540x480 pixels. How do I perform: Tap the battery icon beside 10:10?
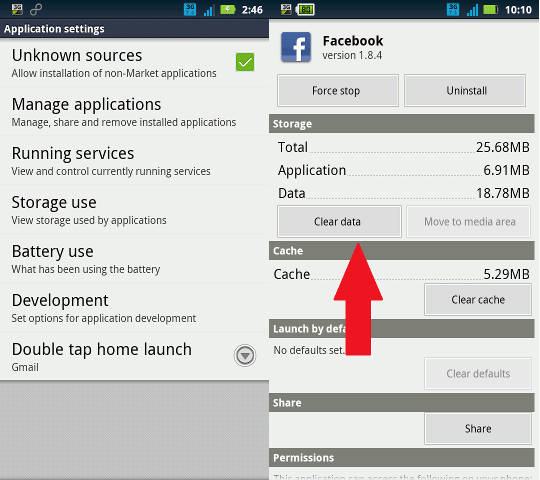point(491,10)
